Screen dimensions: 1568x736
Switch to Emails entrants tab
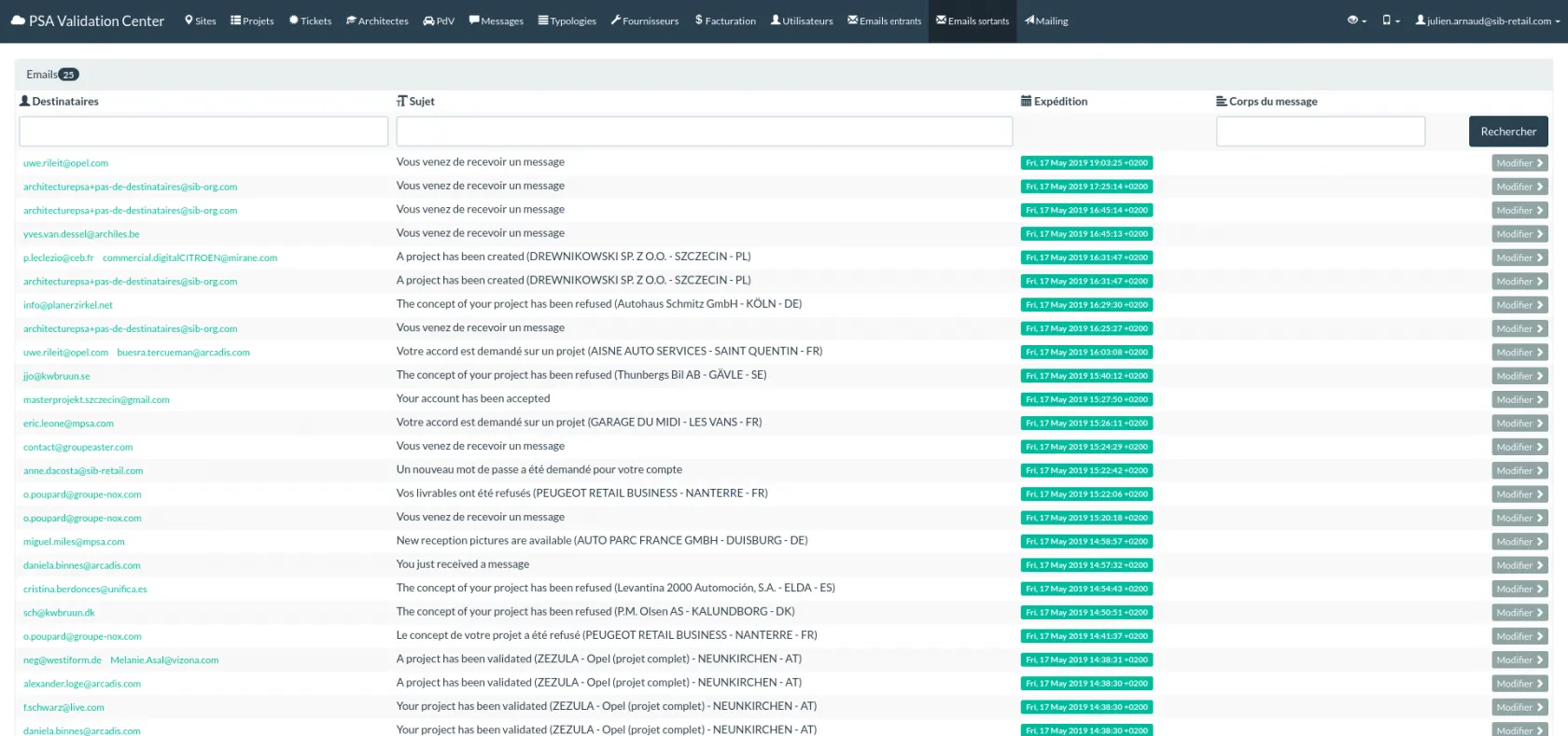[884, 21]
